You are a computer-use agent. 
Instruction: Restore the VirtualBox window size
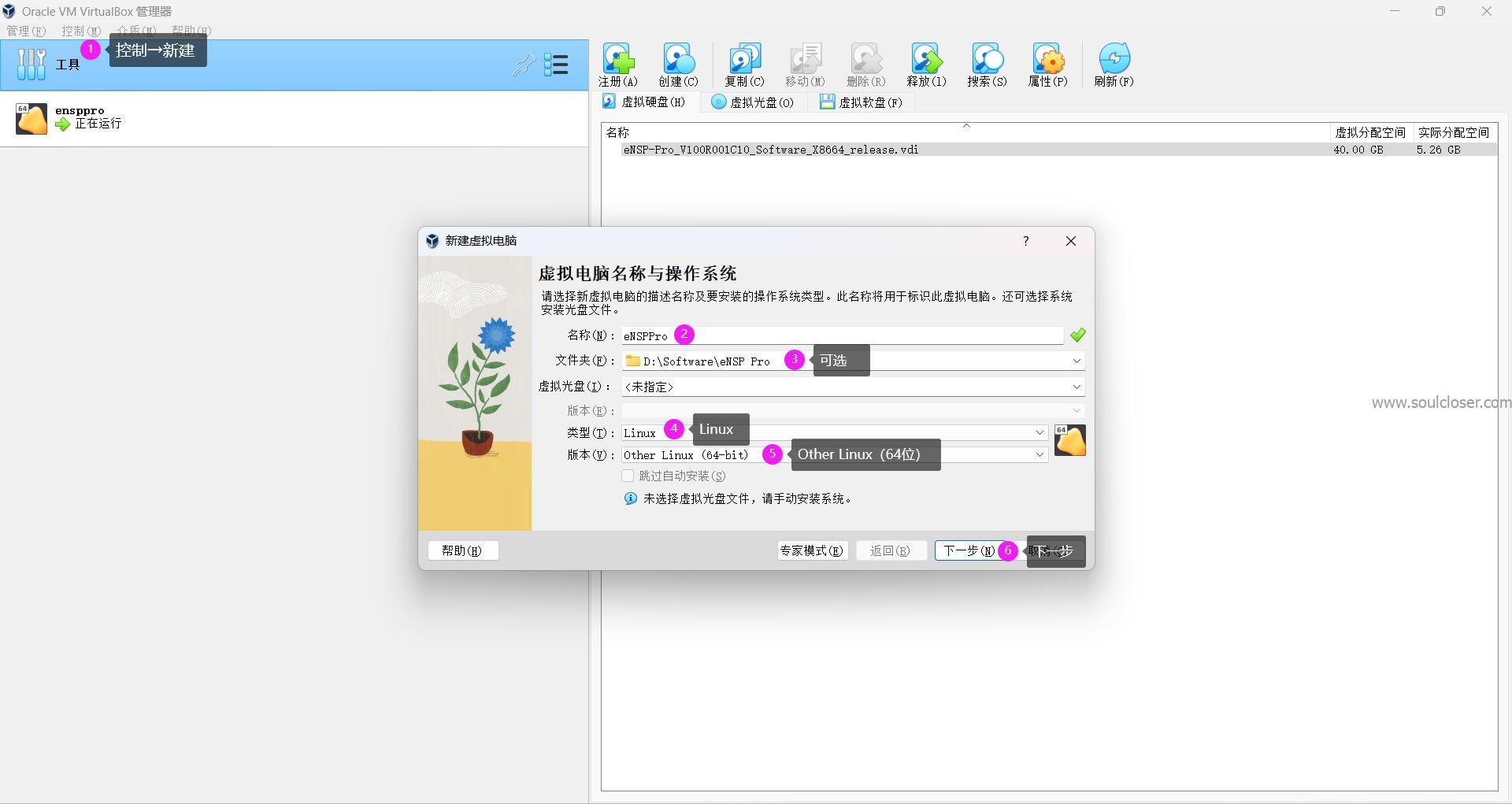click(1440, 11)
